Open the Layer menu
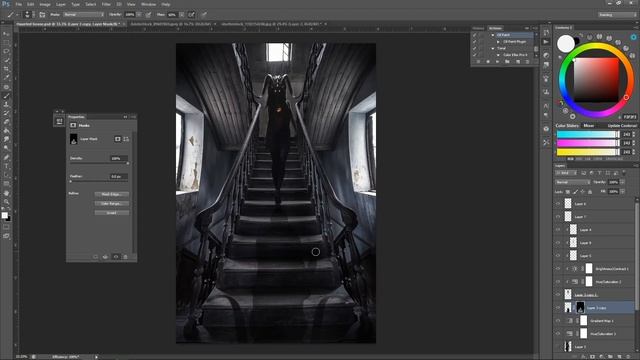 pyautogui.click(x=60, y=4)
